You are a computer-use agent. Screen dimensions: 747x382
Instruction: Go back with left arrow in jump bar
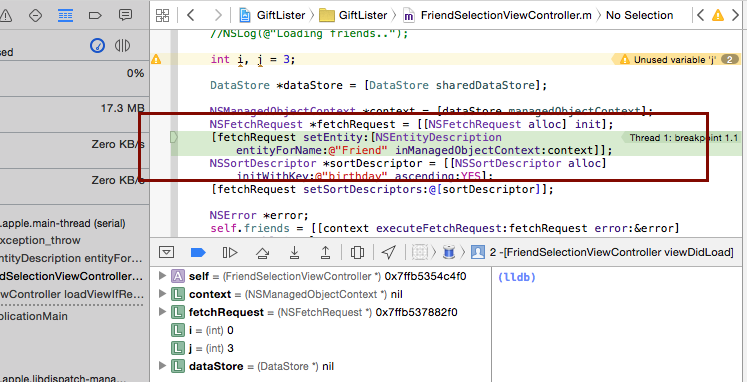(191, 15)
